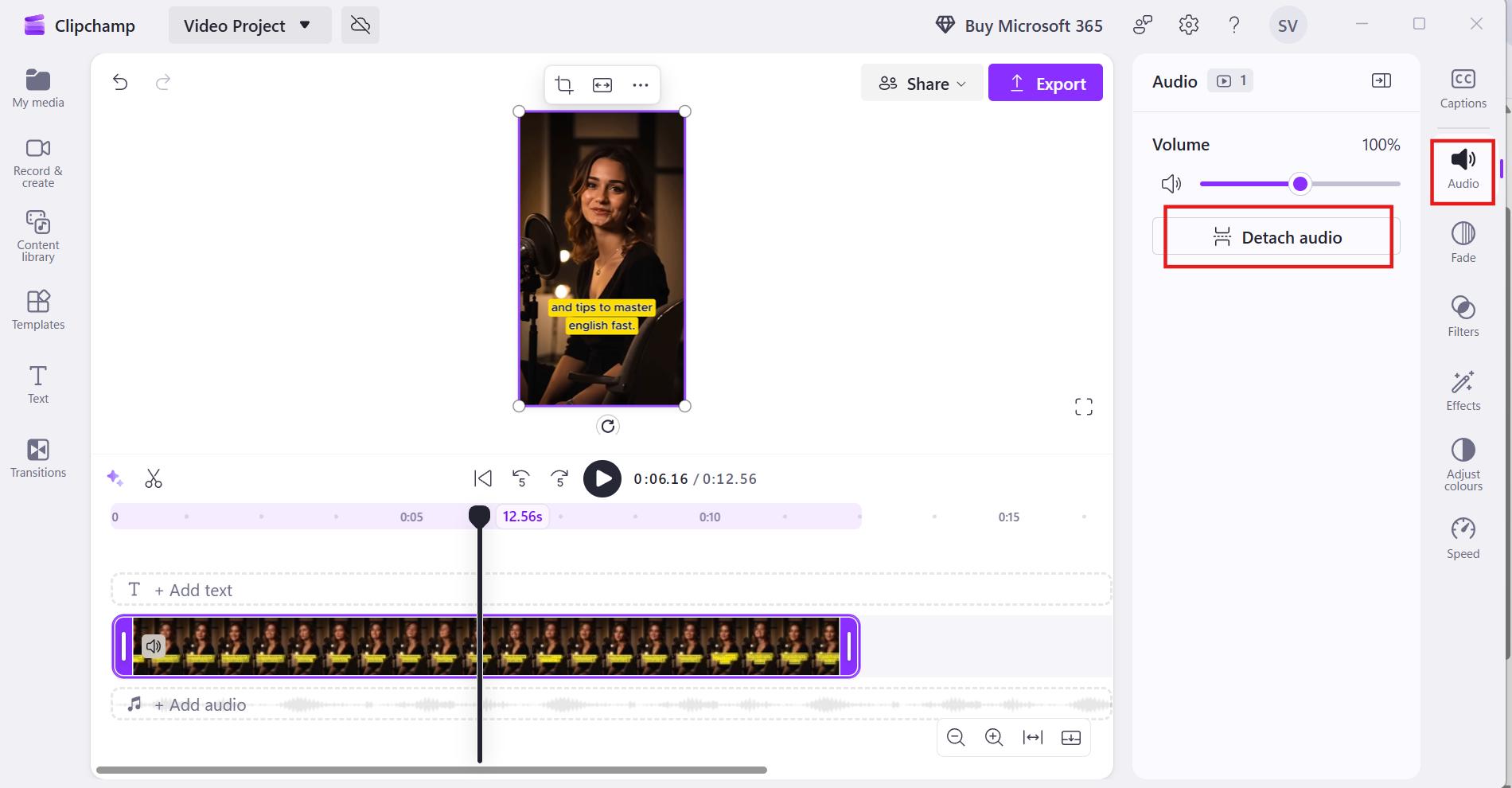Mute clip audio via speaker icon on the timeline clip
1512x788 pixels.
pos(154,646)
